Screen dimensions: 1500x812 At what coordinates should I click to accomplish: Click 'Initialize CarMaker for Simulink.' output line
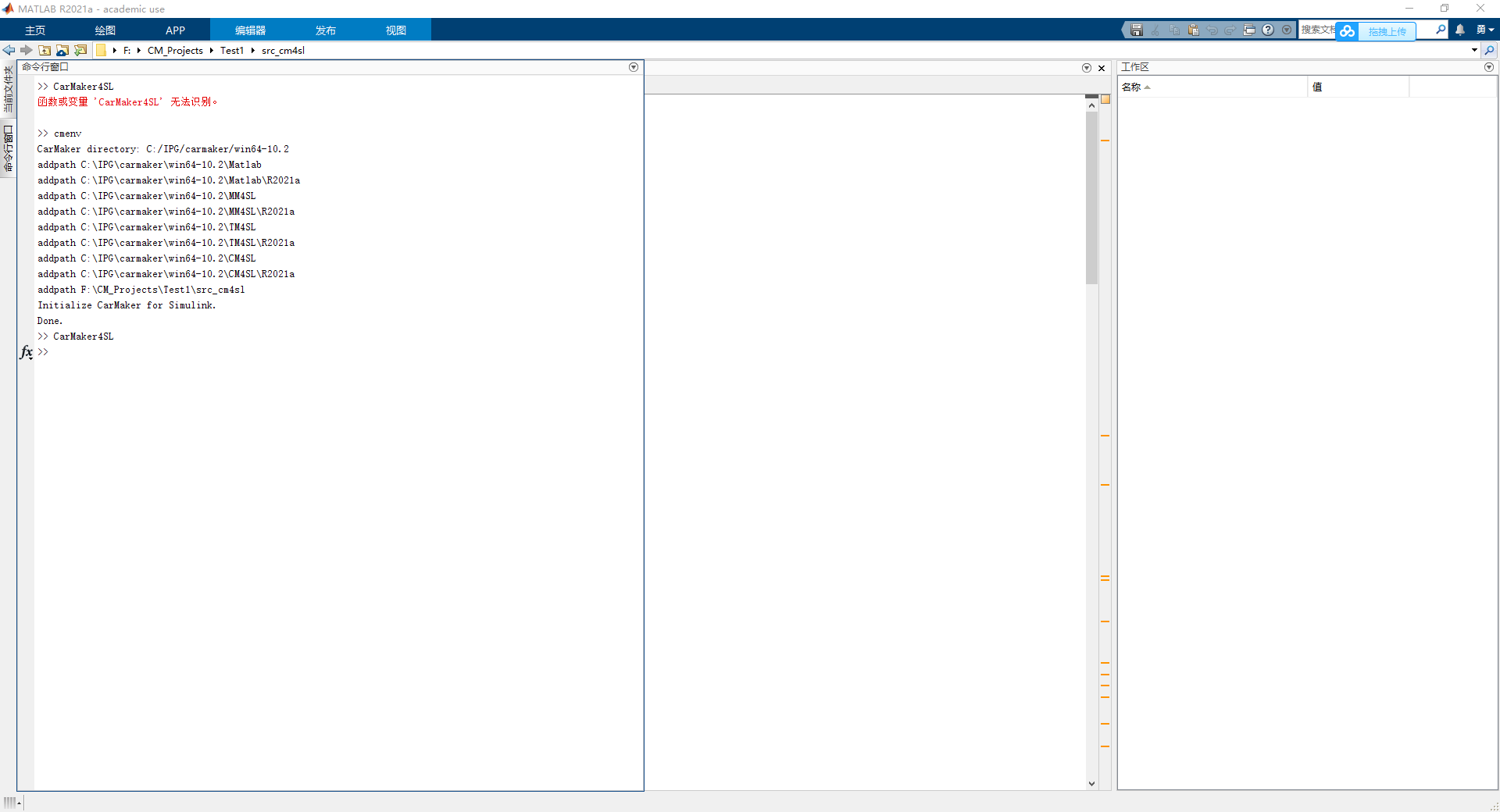127,305
